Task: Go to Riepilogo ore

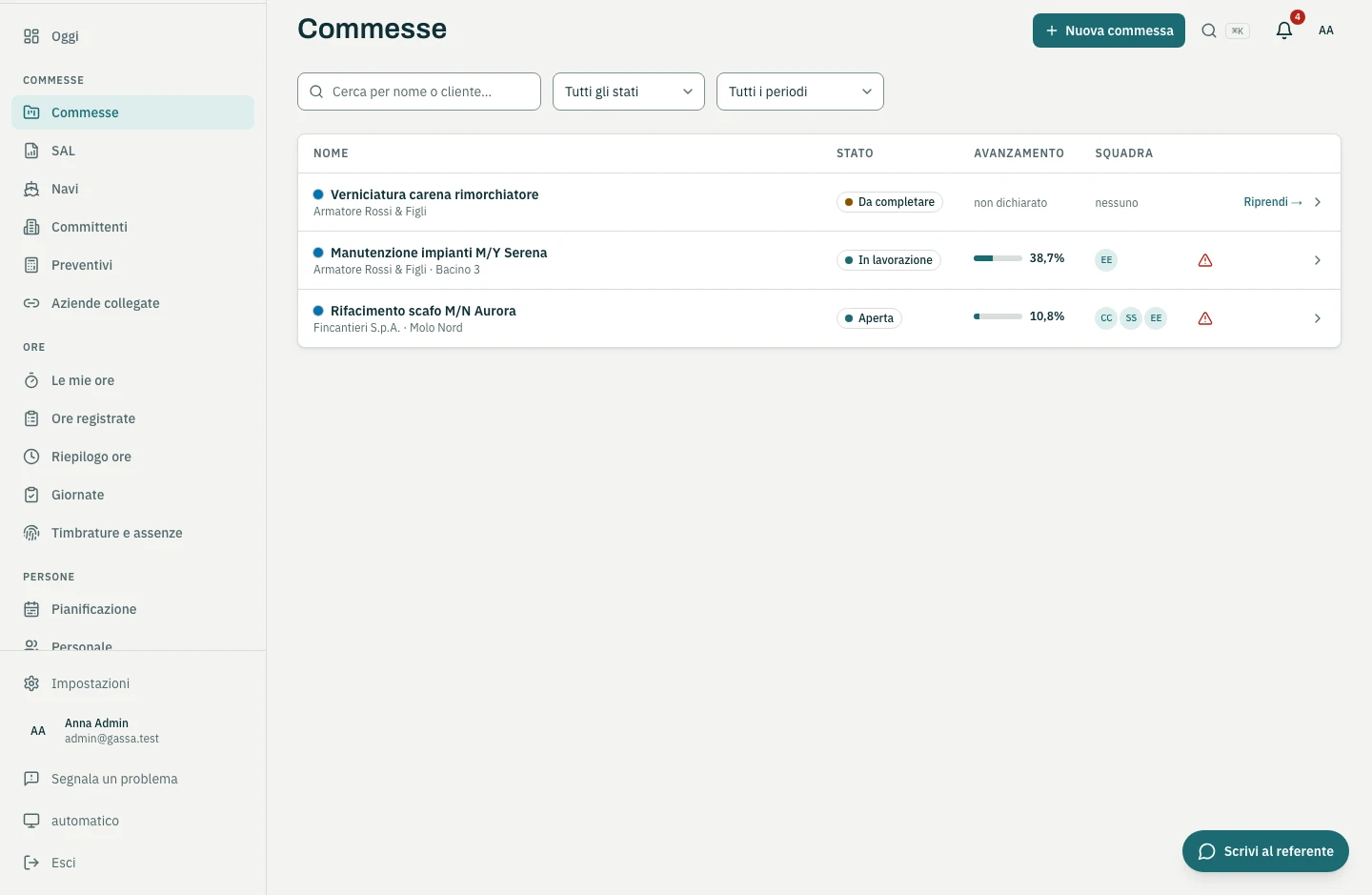Action: coord(133,457)
